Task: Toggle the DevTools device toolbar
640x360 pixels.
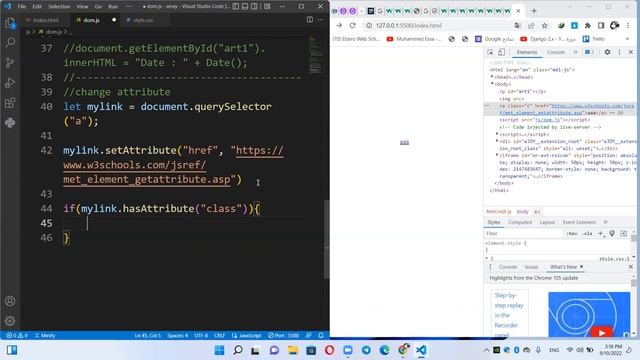Action: pos(502,52)
